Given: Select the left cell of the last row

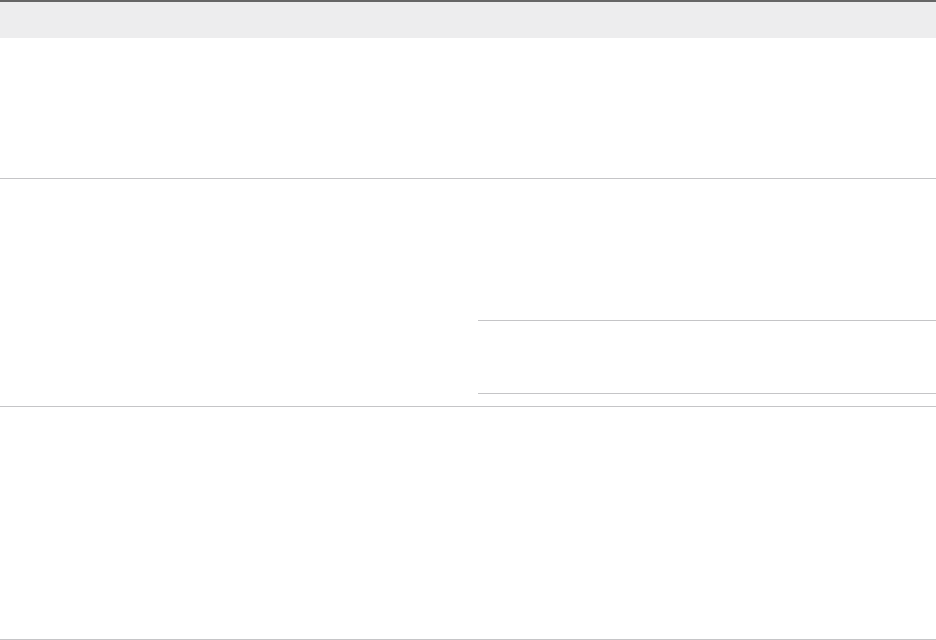Looking at the screenshot, I should 238,522.
